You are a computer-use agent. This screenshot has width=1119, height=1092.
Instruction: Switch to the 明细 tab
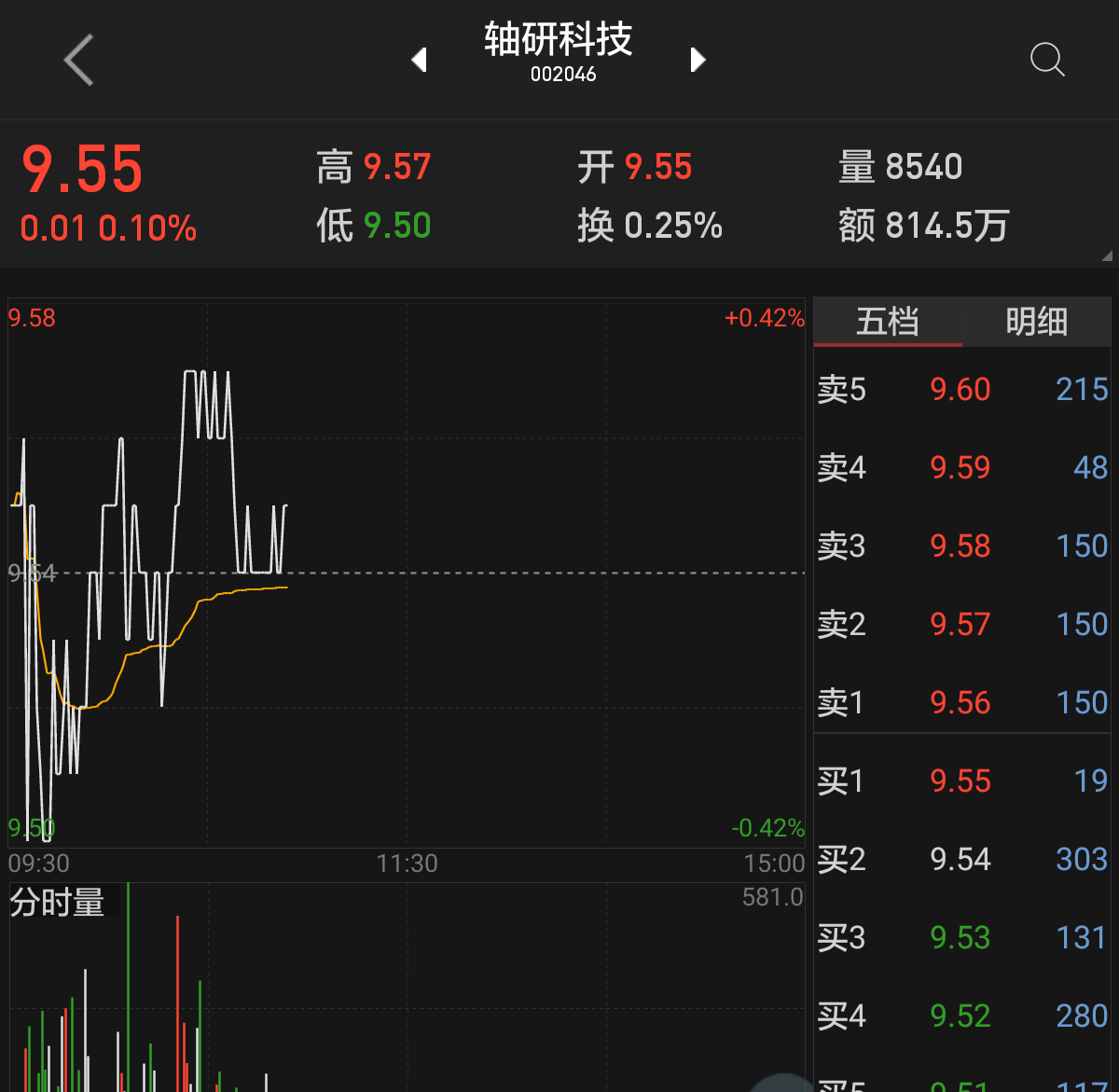(x=1036, y=322)
